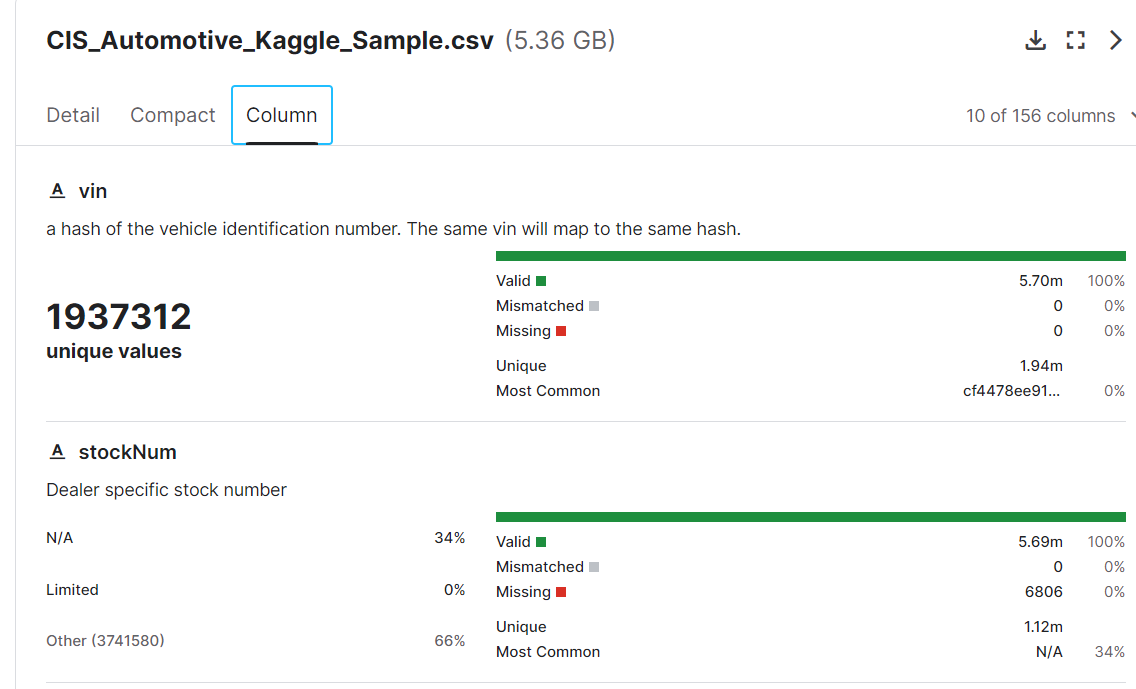Click the right chevron next to fullscreen
This screenshot has width=1136, height=689.
1116,40
